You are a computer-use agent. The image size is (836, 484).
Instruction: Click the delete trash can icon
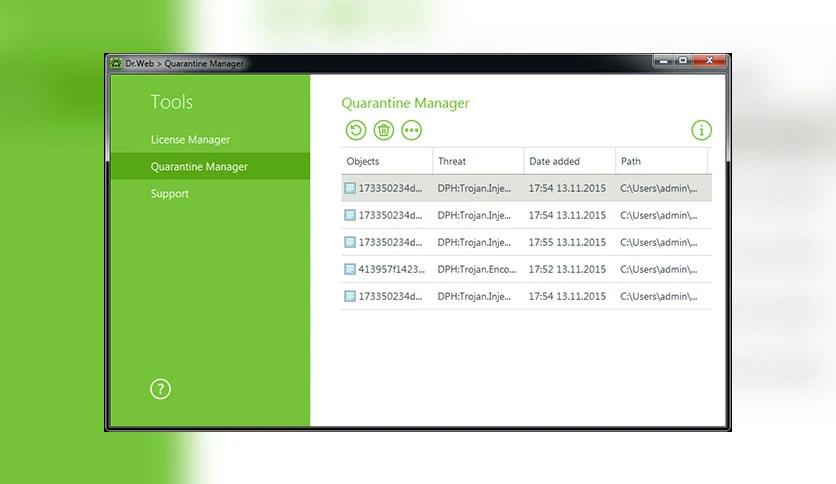click(x=383, y=130)
